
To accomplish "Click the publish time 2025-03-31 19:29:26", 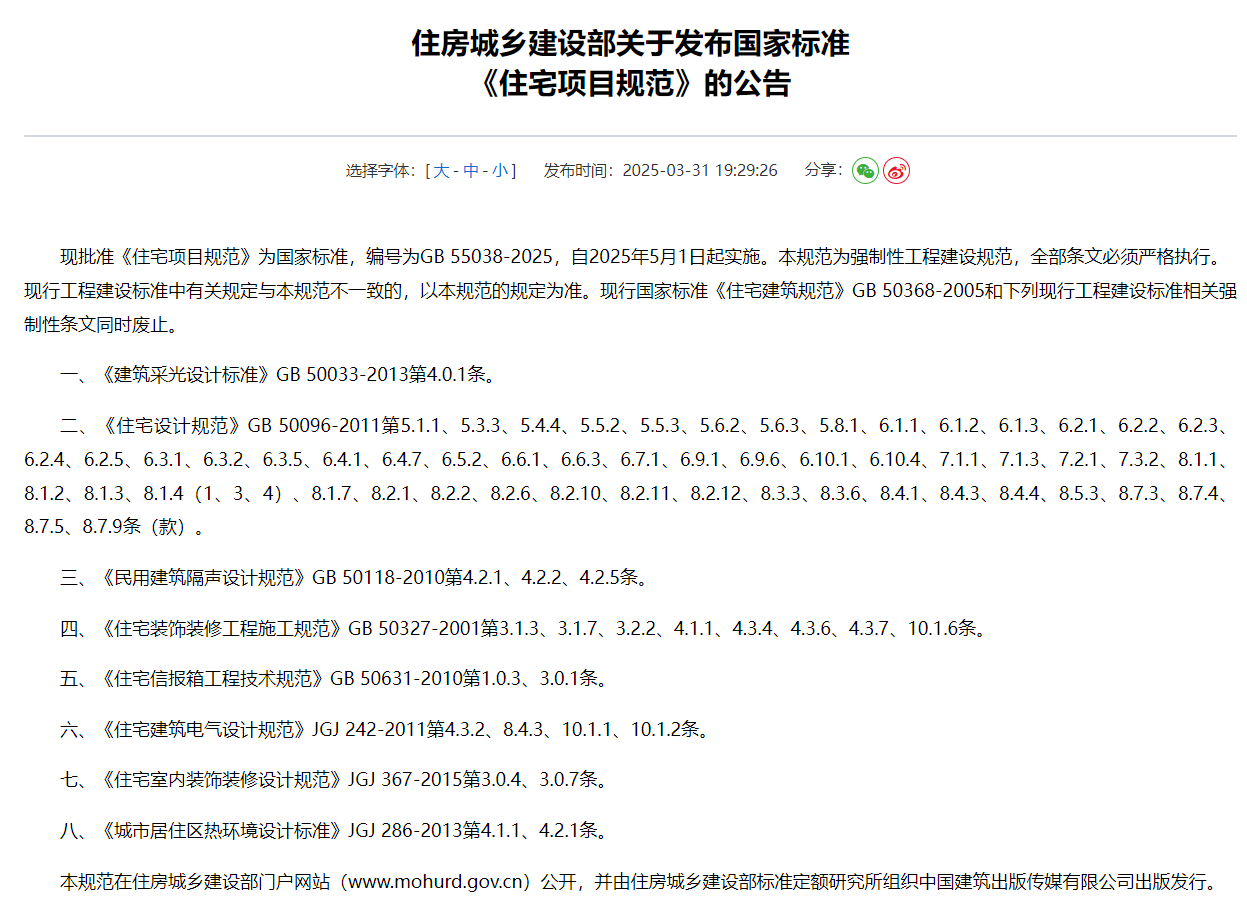I will [x=700, y=170].
